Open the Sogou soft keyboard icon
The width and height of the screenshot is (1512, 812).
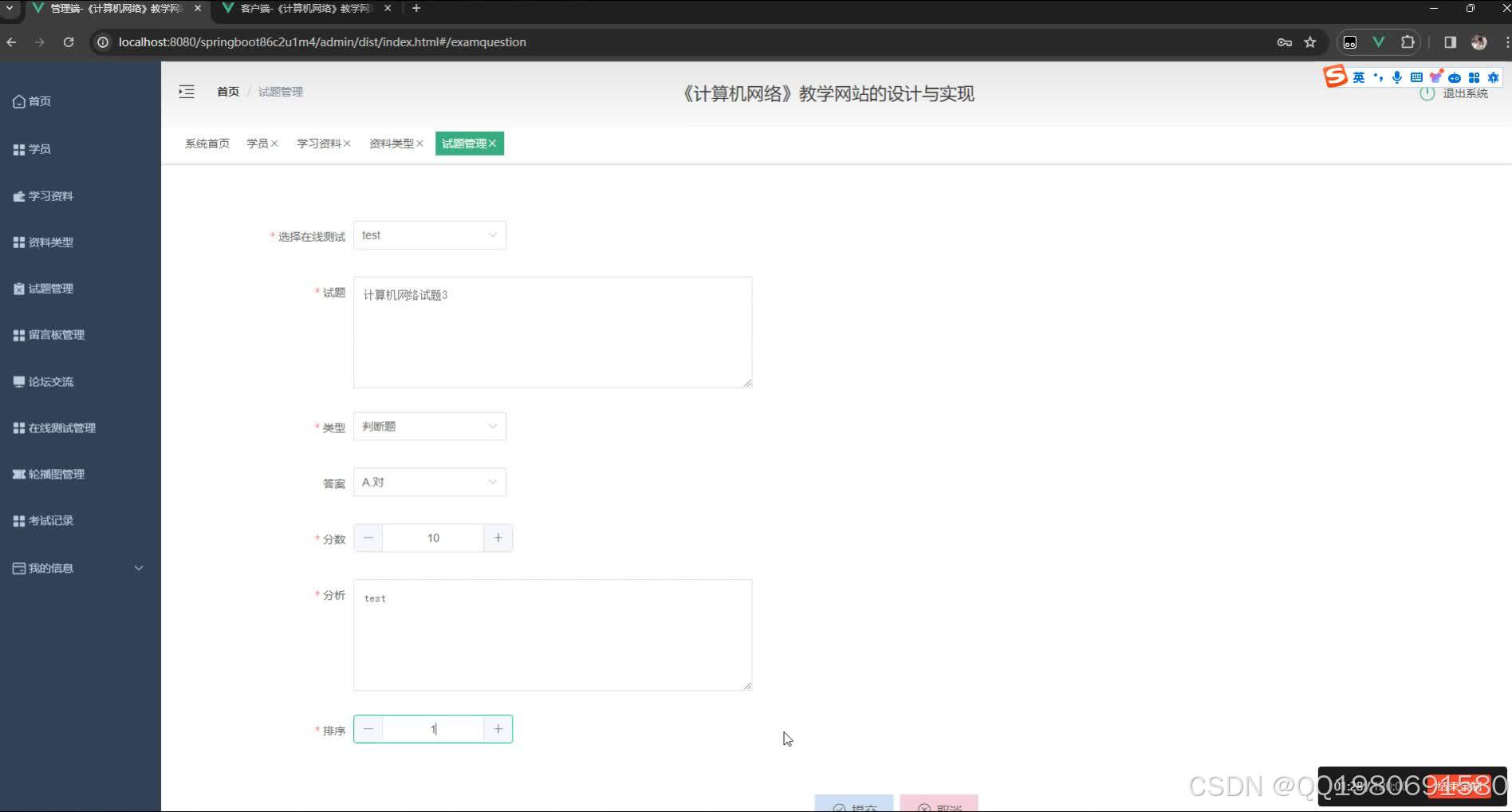coord(1416,77)
